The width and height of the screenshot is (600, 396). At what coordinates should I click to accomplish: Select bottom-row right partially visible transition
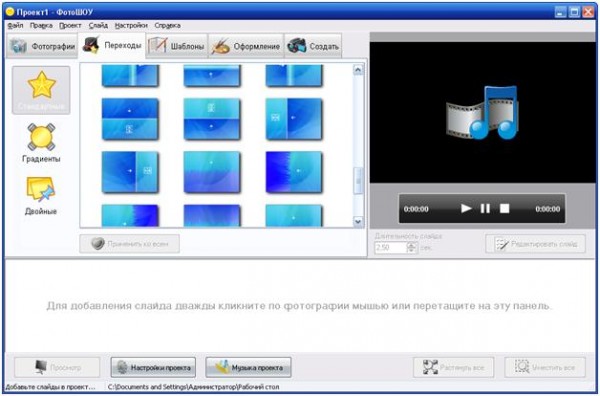coord(293,215)
